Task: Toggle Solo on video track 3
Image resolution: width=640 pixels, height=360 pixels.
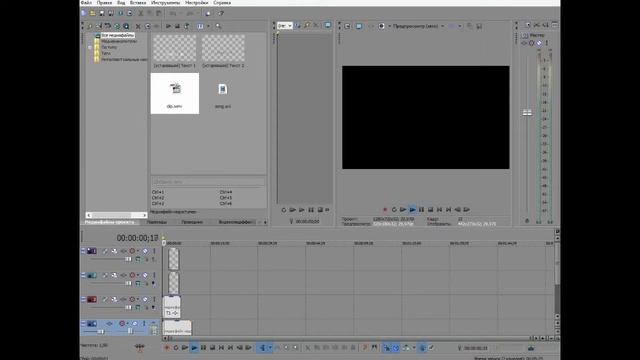Action: [154, 299]
